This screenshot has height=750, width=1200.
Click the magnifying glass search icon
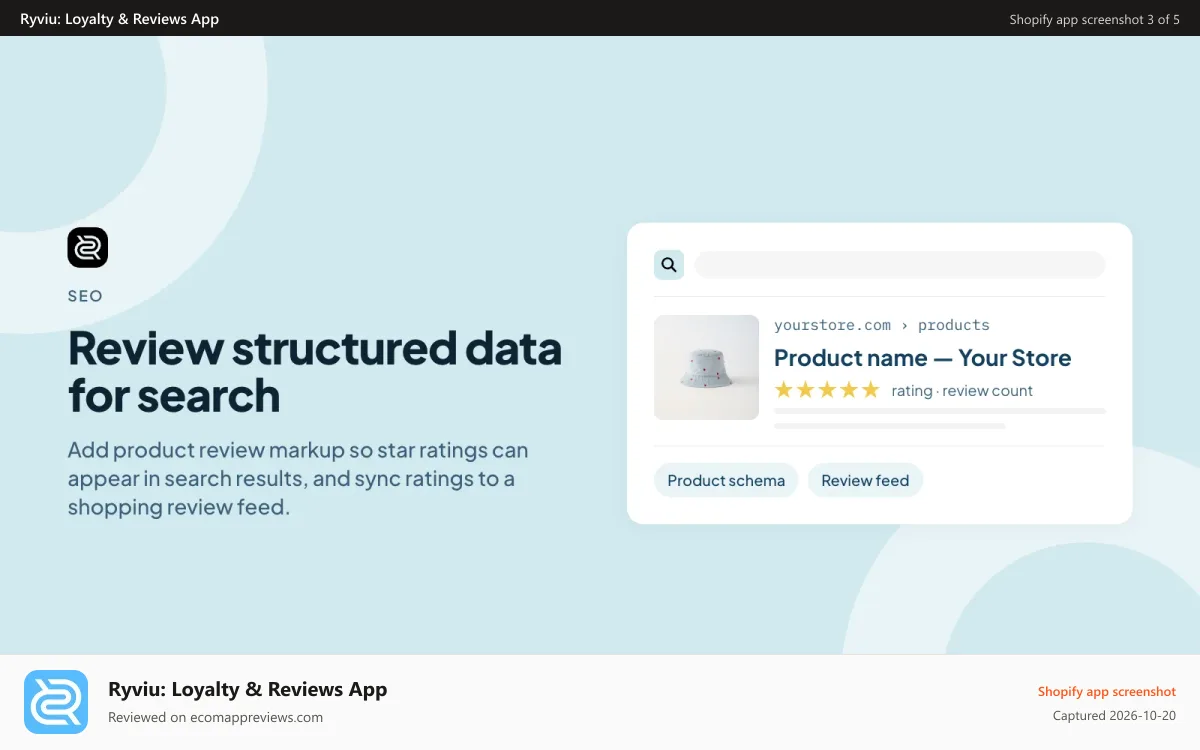(x=669, y=265)
